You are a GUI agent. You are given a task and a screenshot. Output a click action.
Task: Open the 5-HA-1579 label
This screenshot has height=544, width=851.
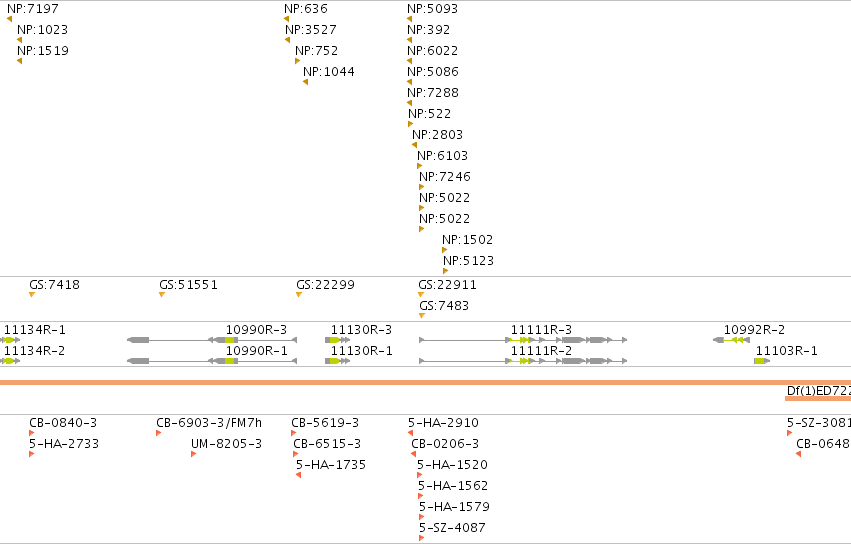click(x=454, y=507)
